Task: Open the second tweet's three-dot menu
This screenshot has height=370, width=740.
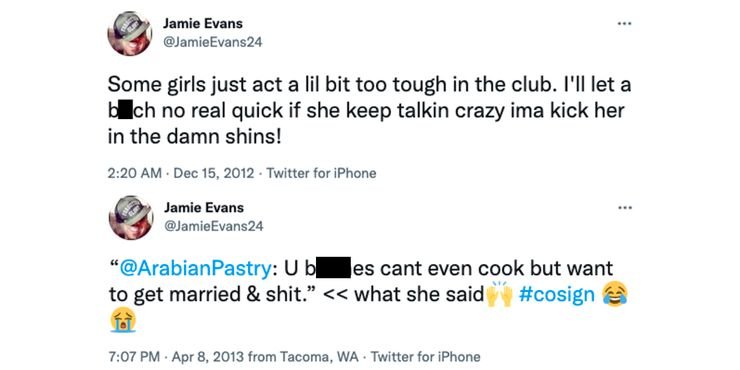Action: point(624,207)
